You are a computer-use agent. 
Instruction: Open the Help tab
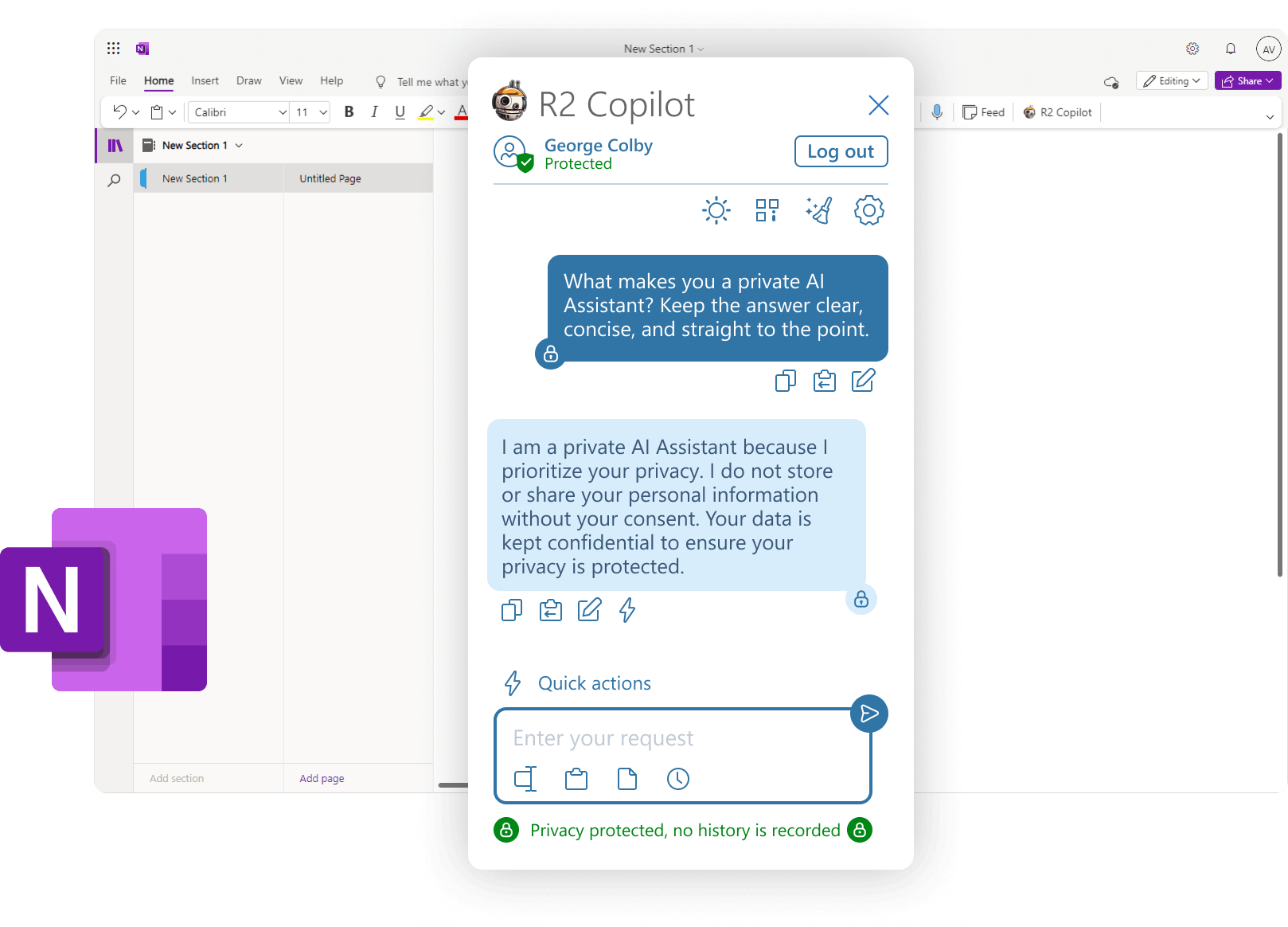pyautogui.click(x=332, y=80)
